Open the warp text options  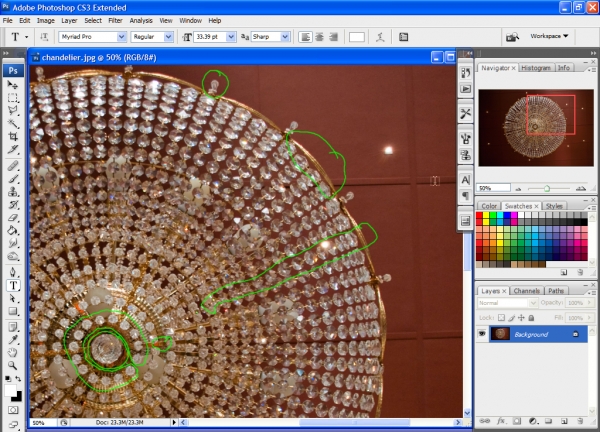pyautogui.click(x=380, y=37)
